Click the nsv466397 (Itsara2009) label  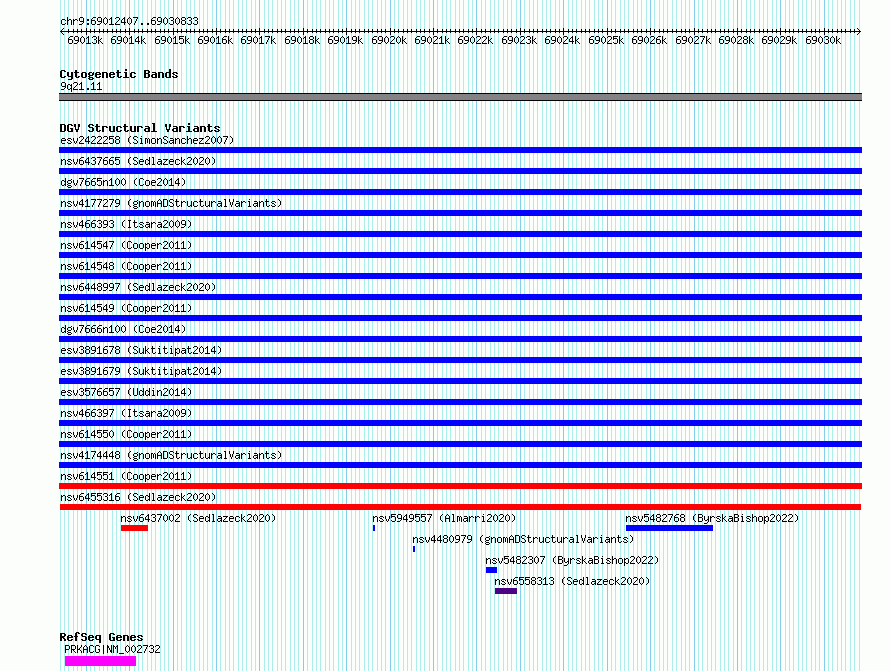(x=126, y=413)
